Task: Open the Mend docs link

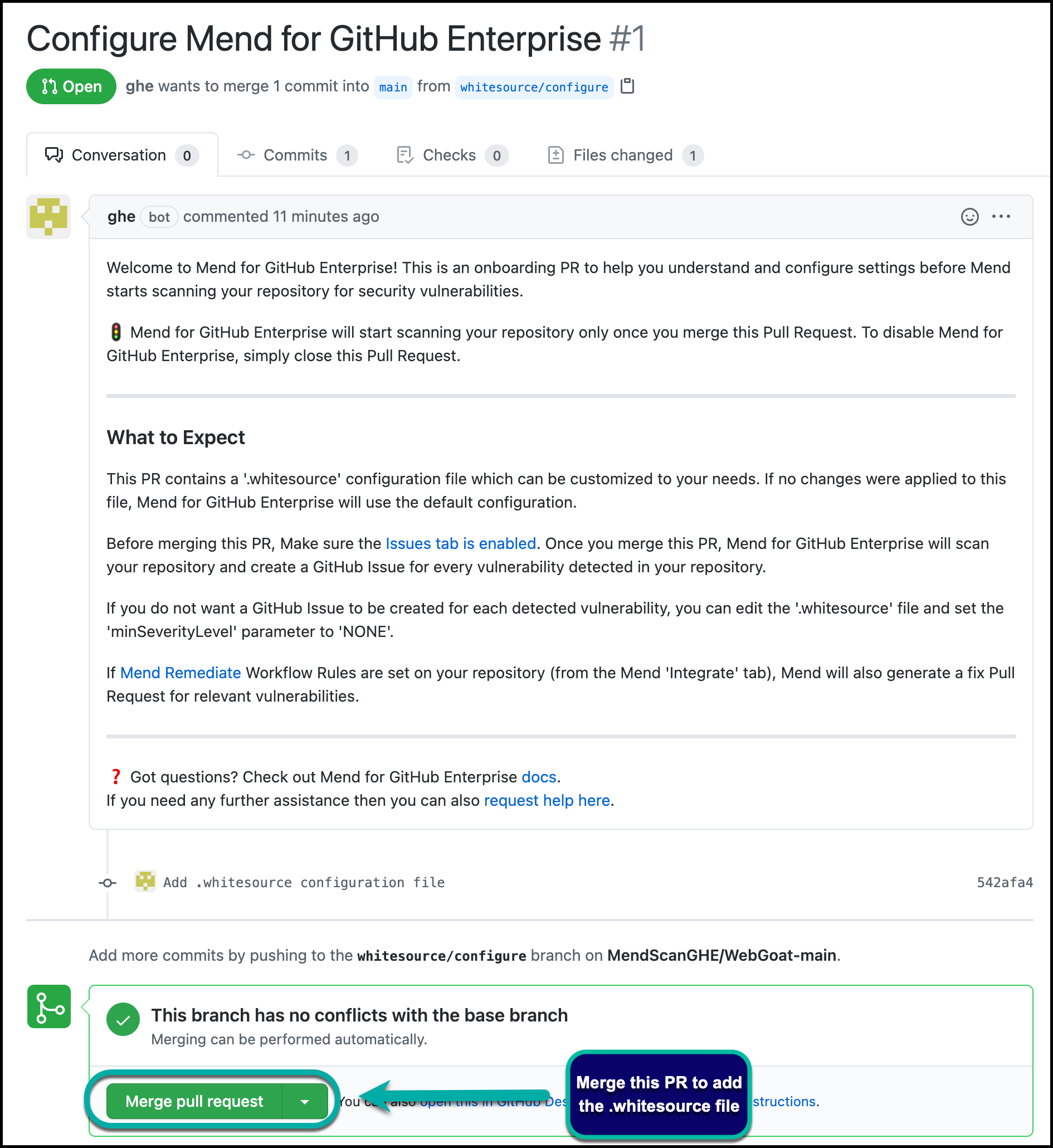Action: coord(538,777)
